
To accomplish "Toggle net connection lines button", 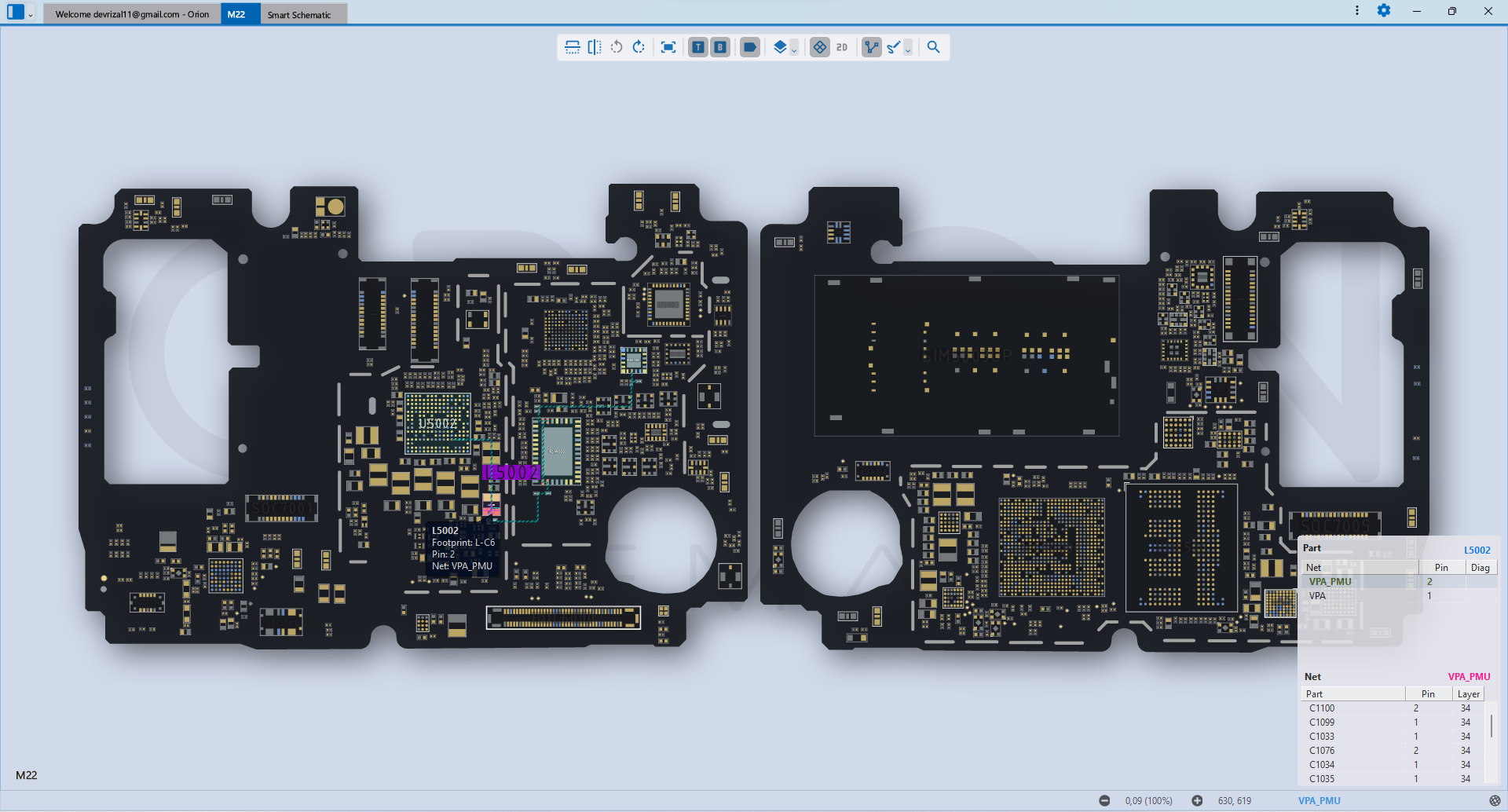I will point(872,47).
